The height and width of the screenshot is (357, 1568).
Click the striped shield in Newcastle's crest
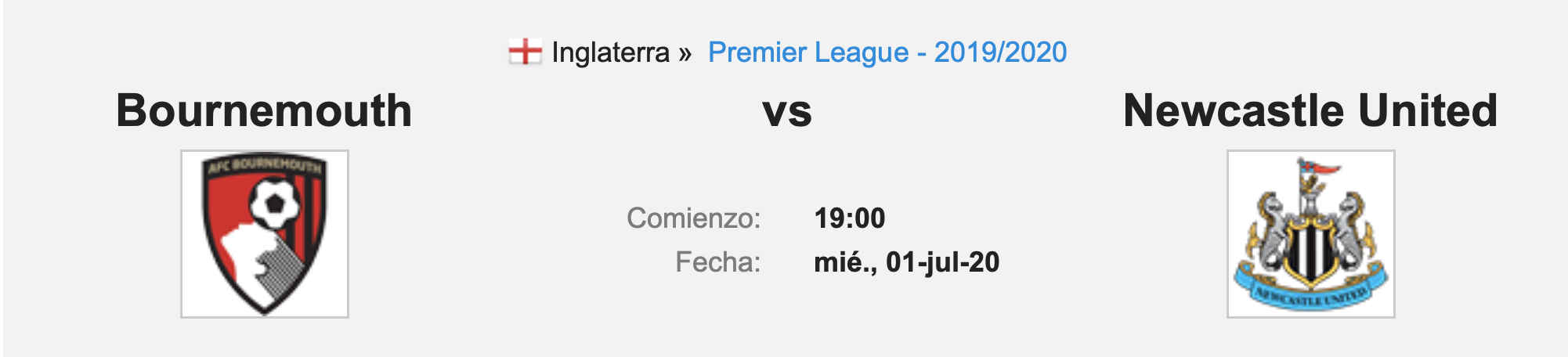(1311, 249)
